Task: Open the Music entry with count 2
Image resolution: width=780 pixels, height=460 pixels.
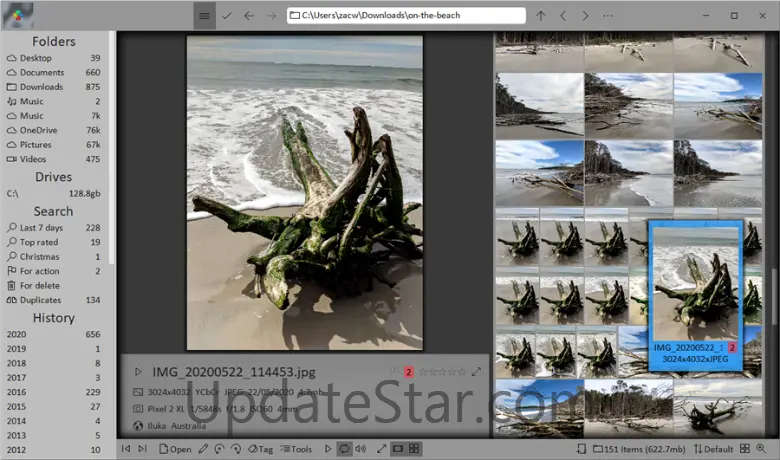Action: point(53,101)
